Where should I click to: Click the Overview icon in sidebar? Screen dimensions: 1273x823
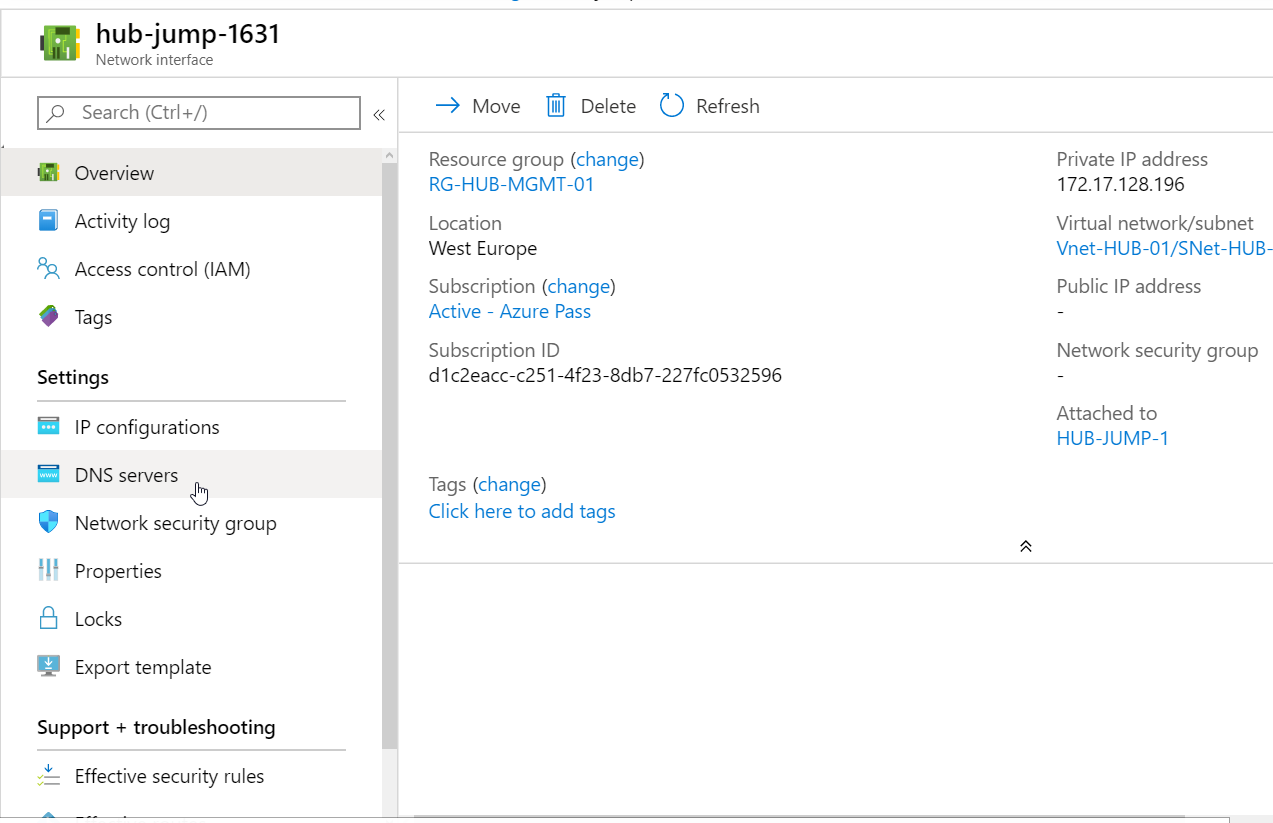(x=48, y=173)
